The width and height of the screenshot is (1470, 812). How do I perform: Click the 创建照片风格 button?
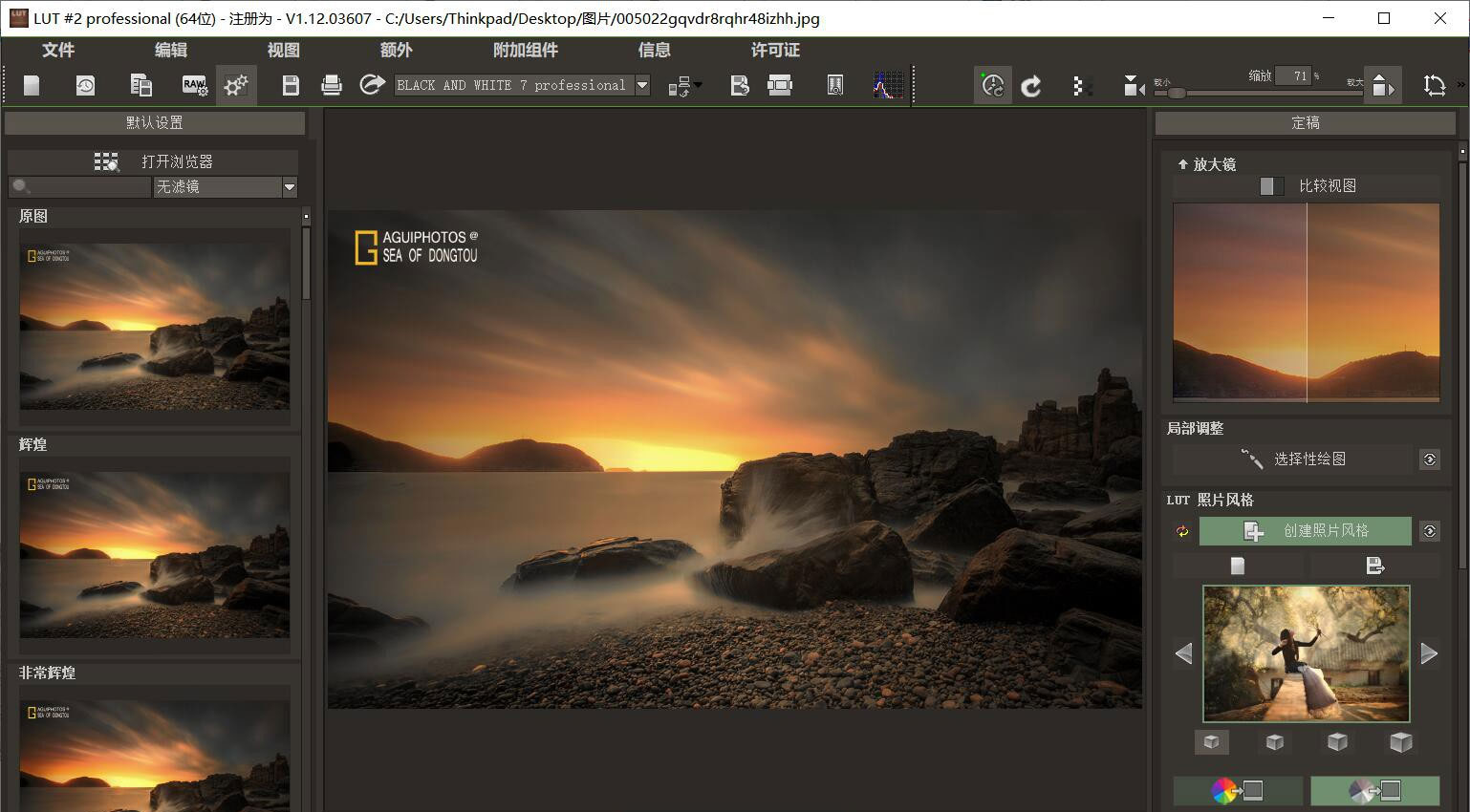click(1305, 531)
